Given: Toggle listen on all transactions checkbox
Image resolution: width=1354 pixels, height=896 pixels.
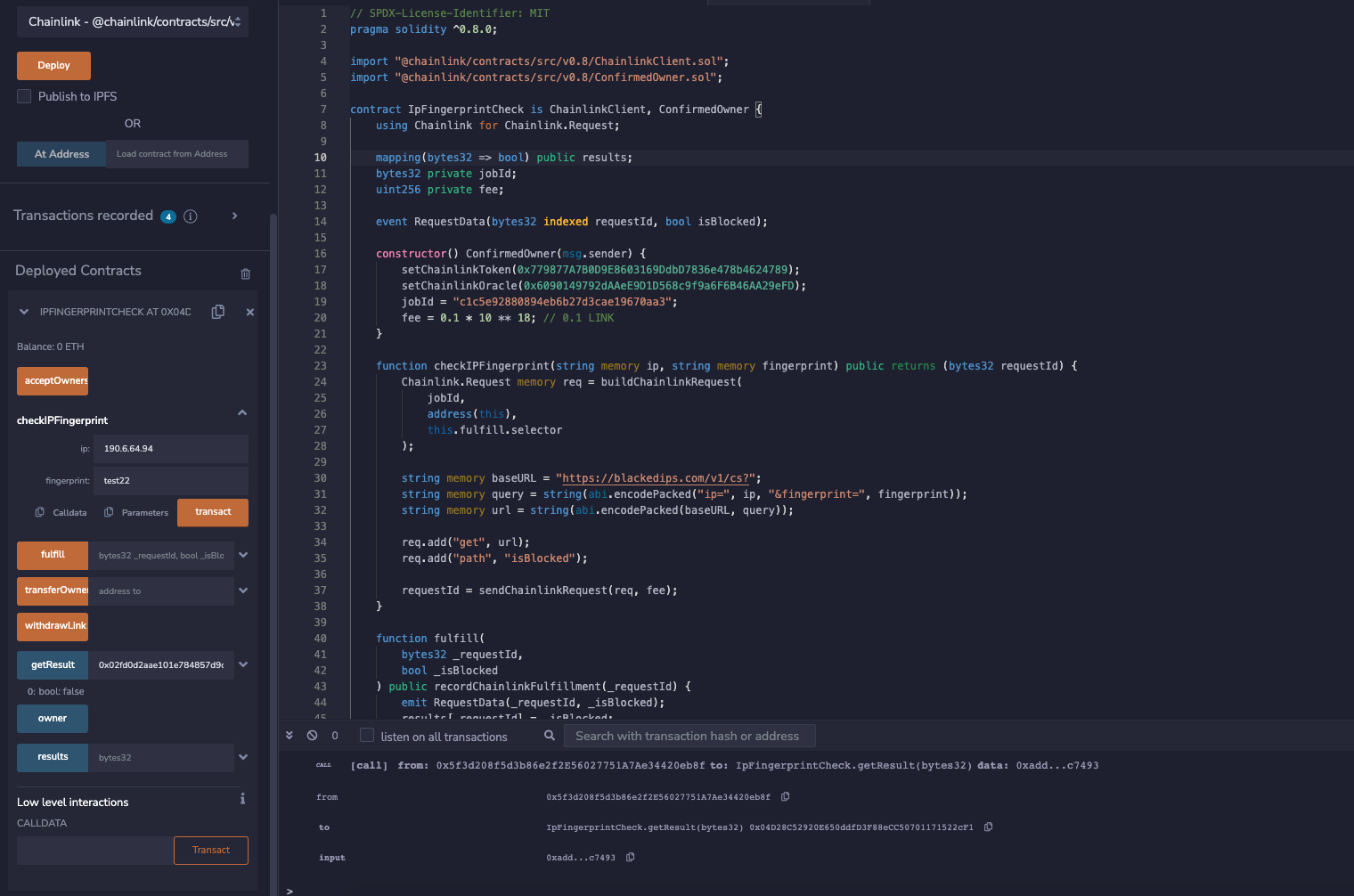Looking at the screenshot, I should [367, 736].
